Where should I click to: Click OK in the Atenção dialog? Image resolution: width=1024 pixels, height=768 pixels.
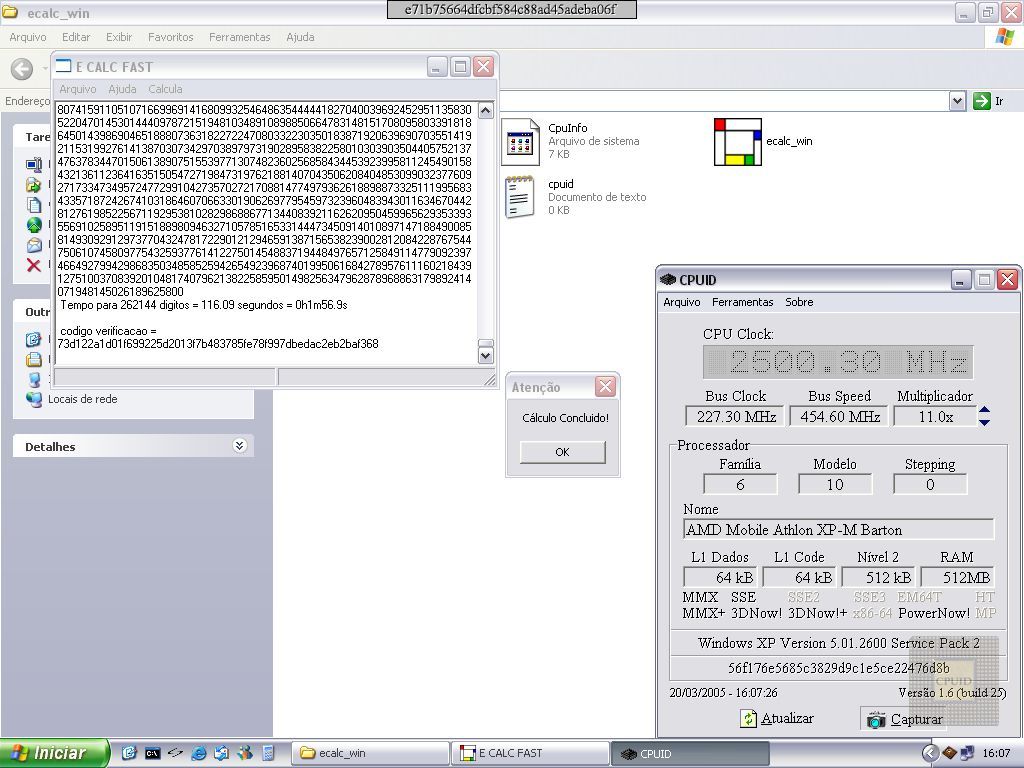pyautogui.click(x=562, y=452)
